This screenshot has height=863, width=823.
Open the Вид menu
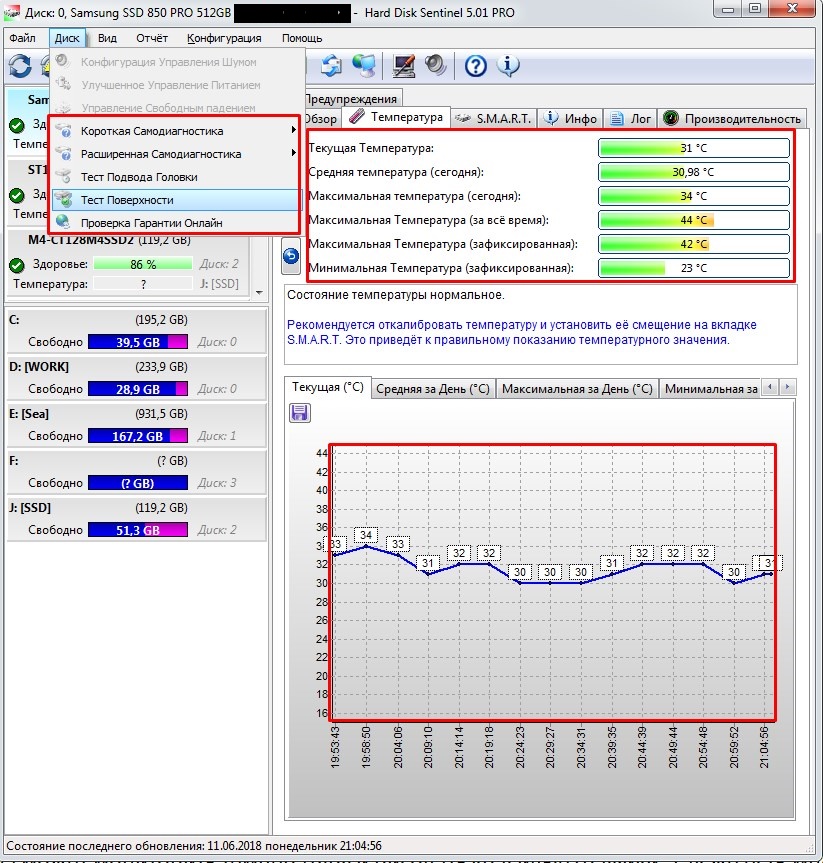[x=107, y=38]
